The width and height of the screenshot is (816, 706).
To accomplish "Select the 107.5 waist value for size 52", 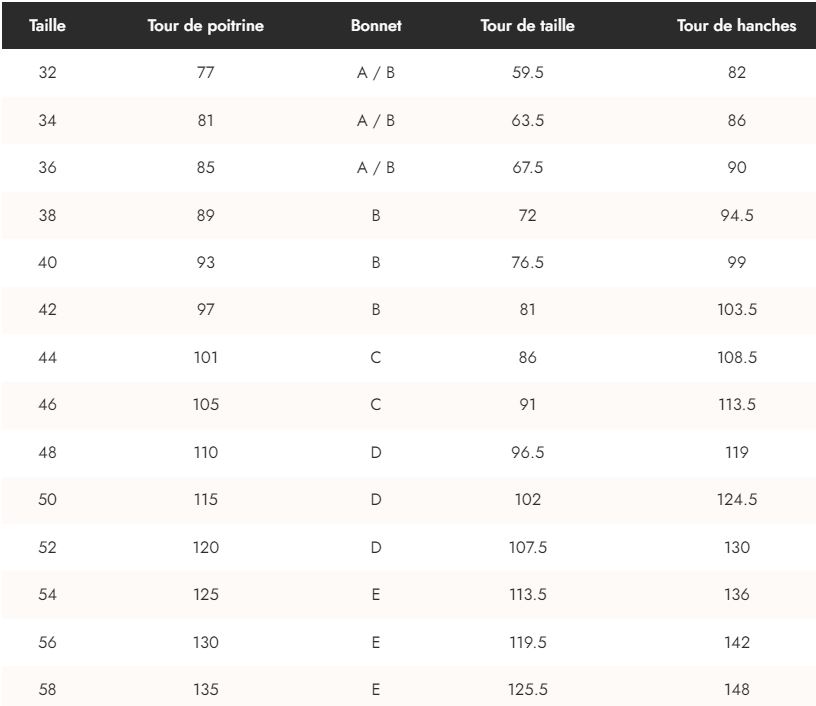I will point(527,547).
